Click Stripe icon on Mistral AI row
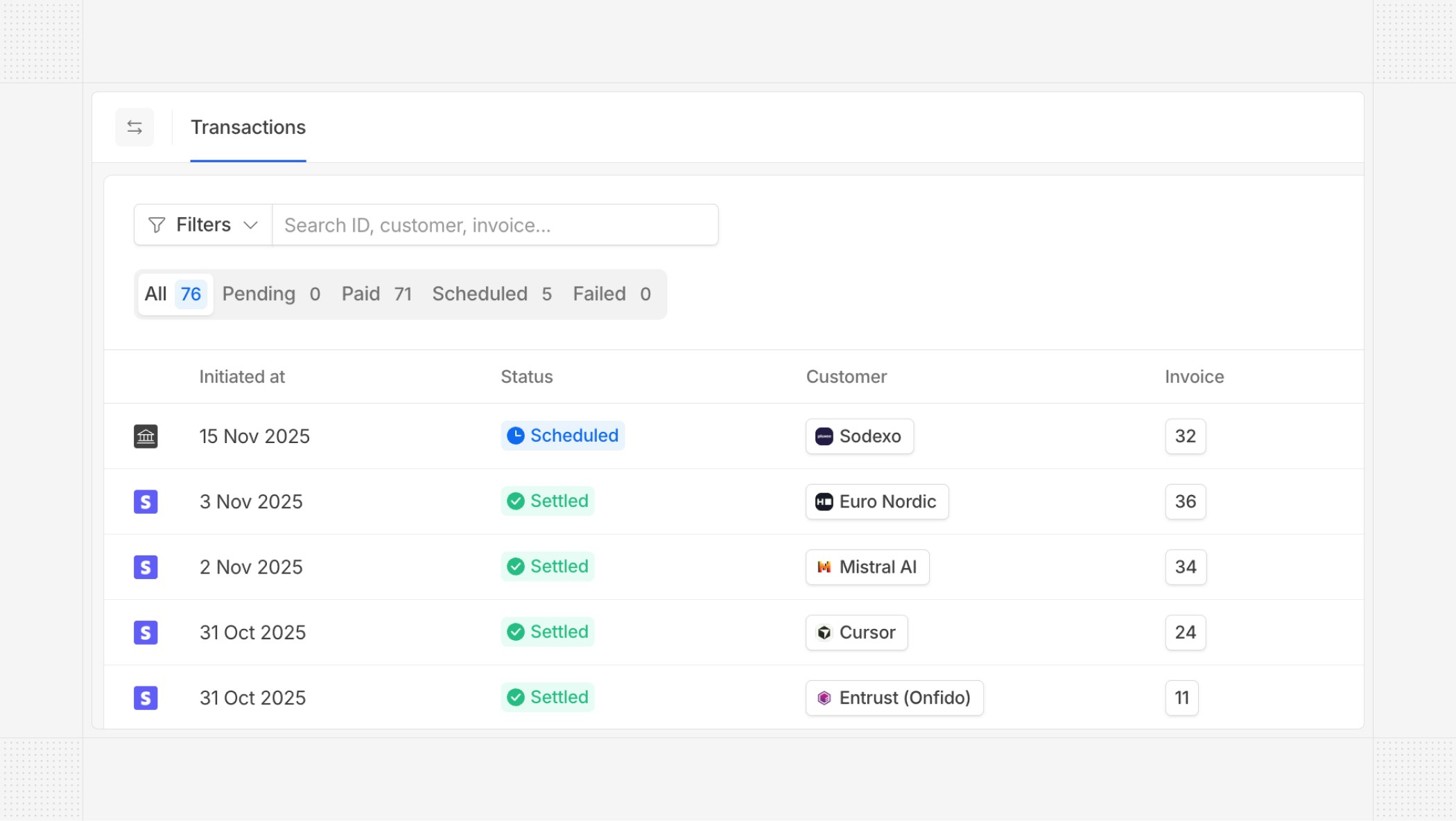This screenshot has height=821, width=1456. tap(146, 567)
